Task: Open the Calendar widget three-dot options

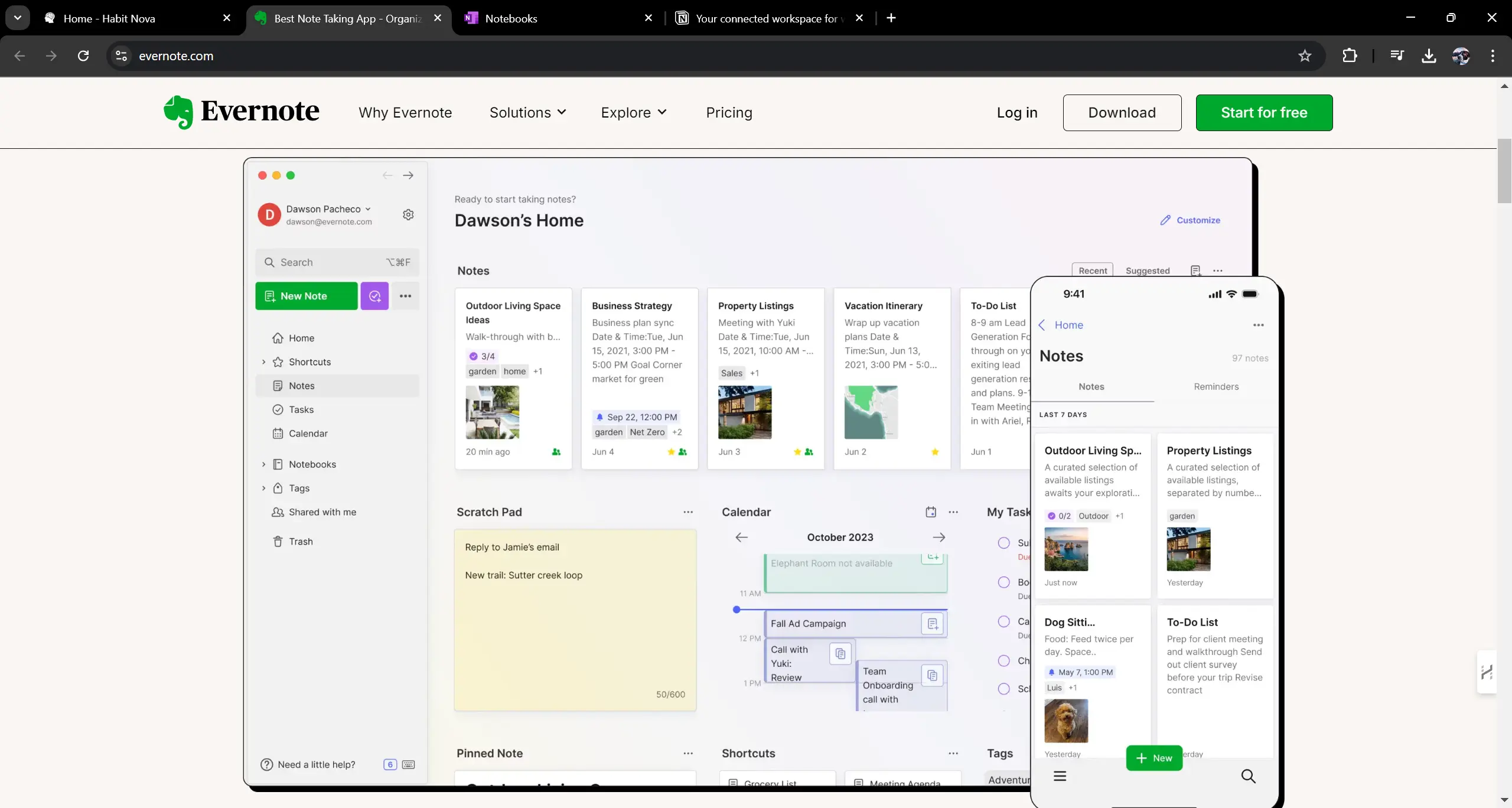Action: click(953, 512)
